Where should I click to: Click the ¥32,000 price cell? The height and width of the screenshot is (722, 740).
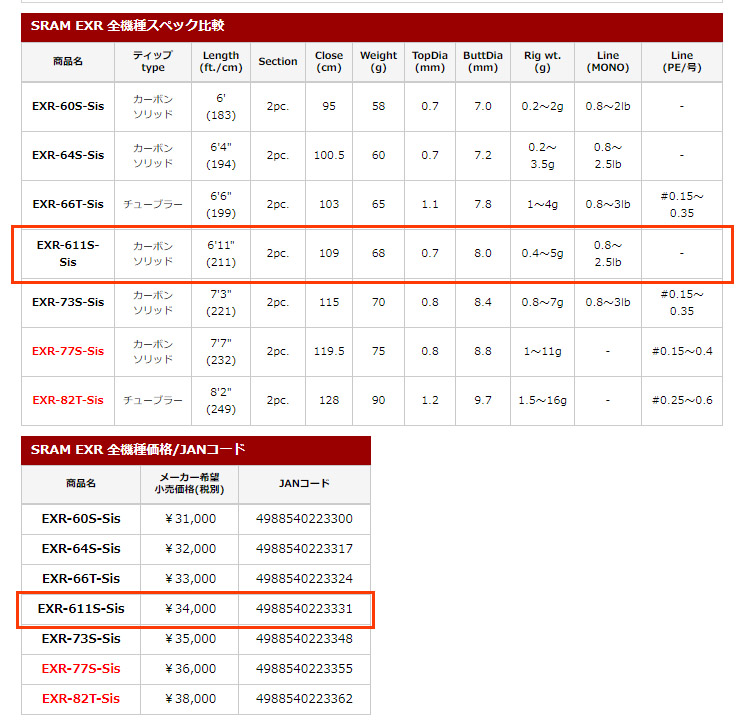coord(189,549)
